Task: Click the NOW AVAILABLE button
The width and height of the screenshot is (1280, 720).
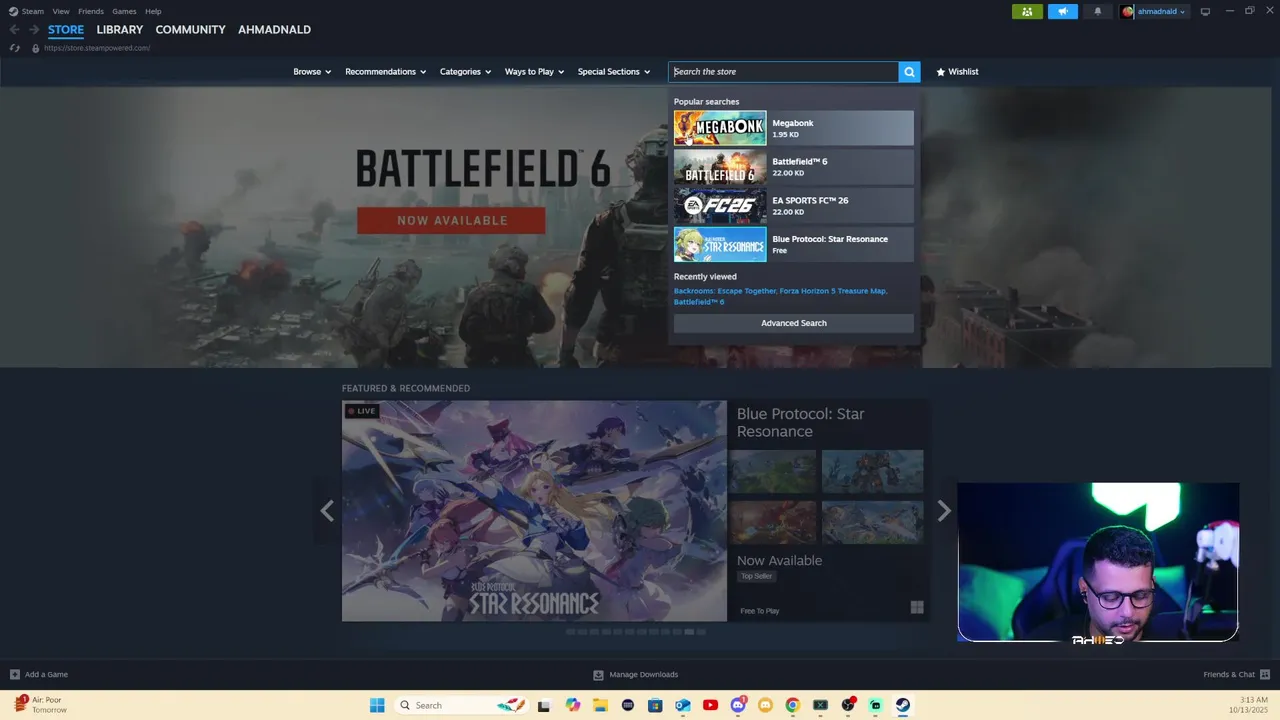Action: [x=451, y=220]
